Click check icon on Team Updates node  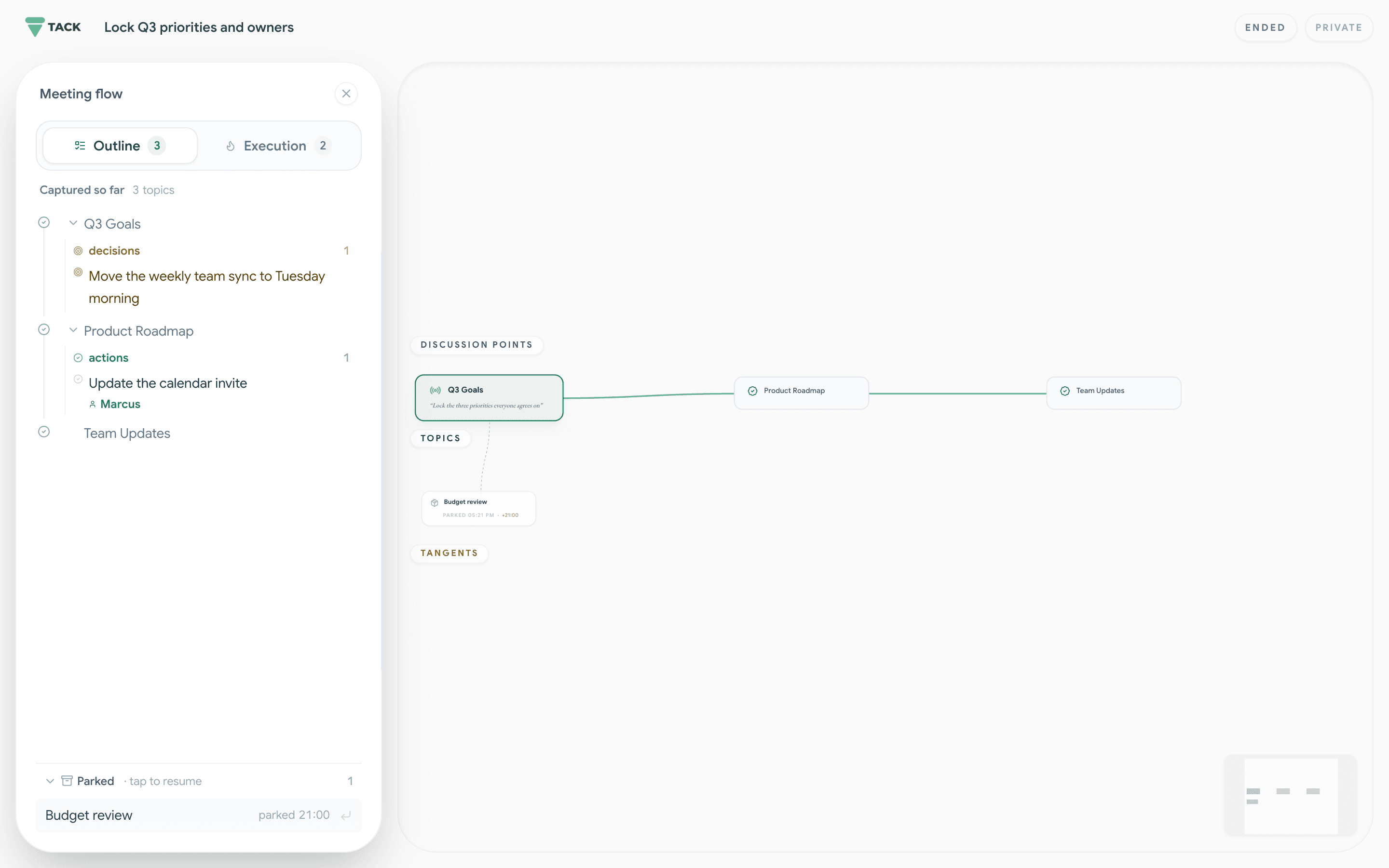point(1065,391)
